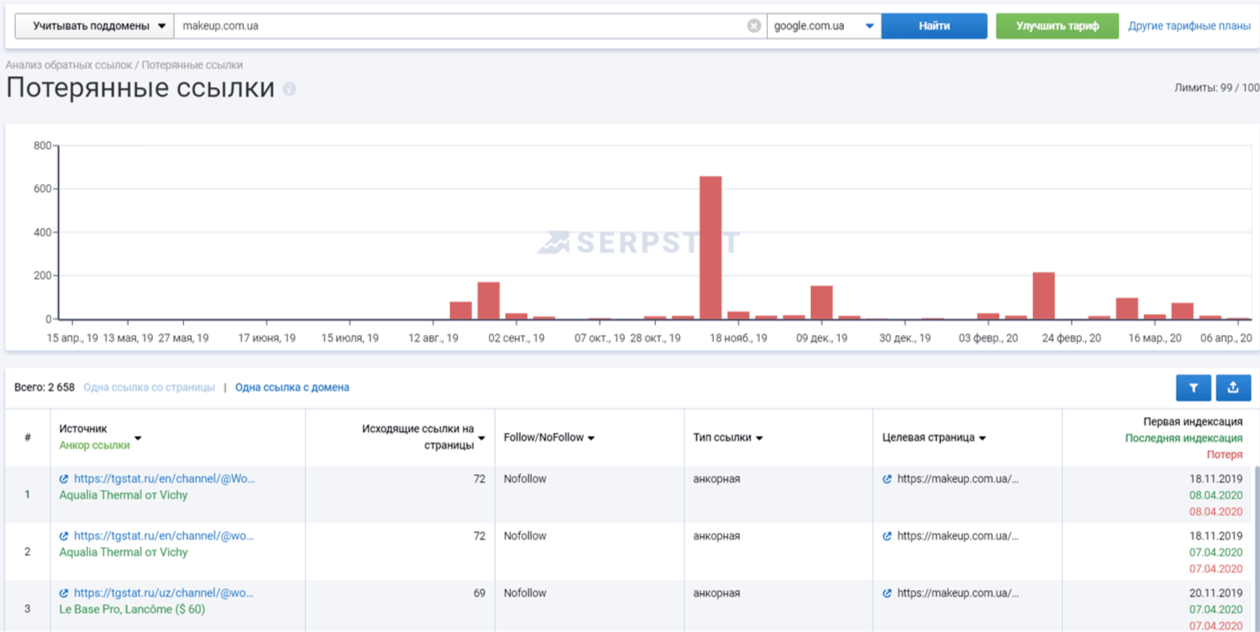The height and width of the screenshot is (632, 1260).
Task: Open the filter icon button
Action: coord(1193,388)
